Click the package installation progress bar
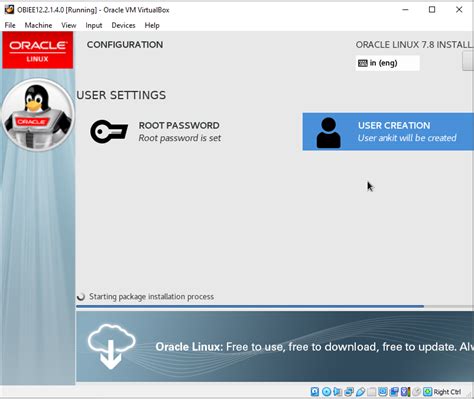 click(275, 306)
